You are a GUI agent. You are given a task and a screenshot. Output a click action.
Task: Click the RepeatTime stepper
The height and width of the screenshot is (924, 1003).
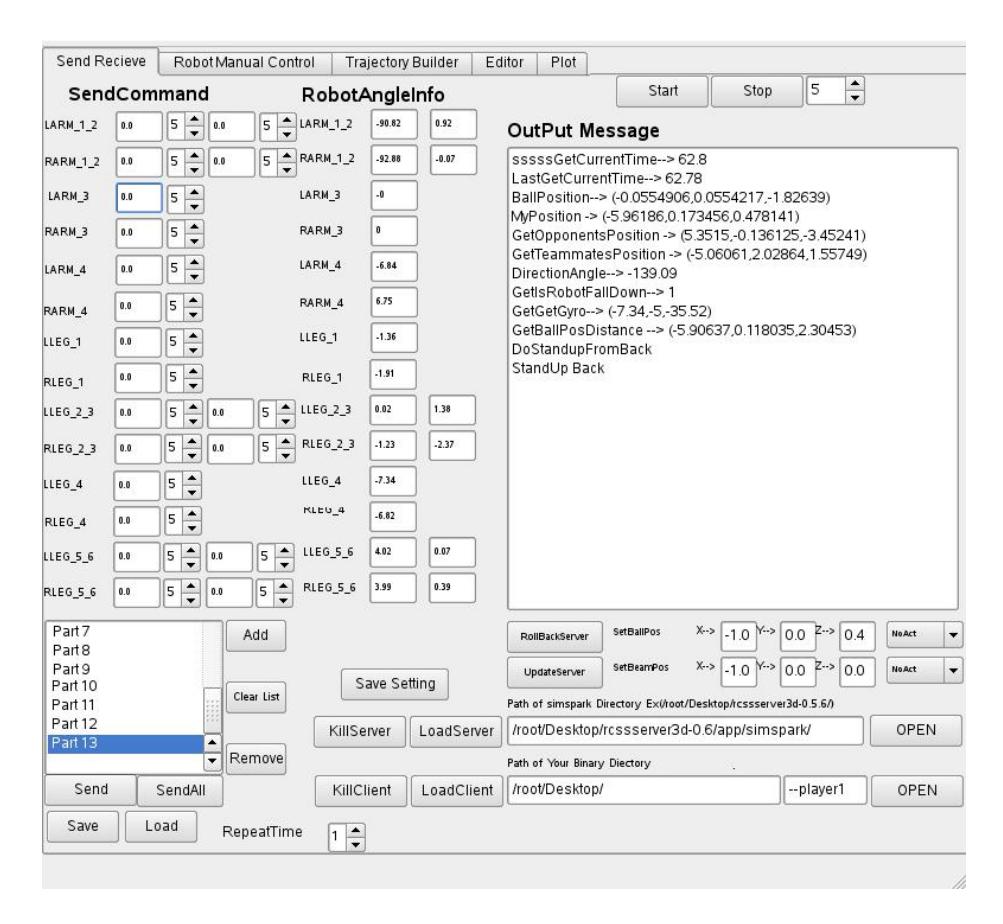tap(346, 836)
